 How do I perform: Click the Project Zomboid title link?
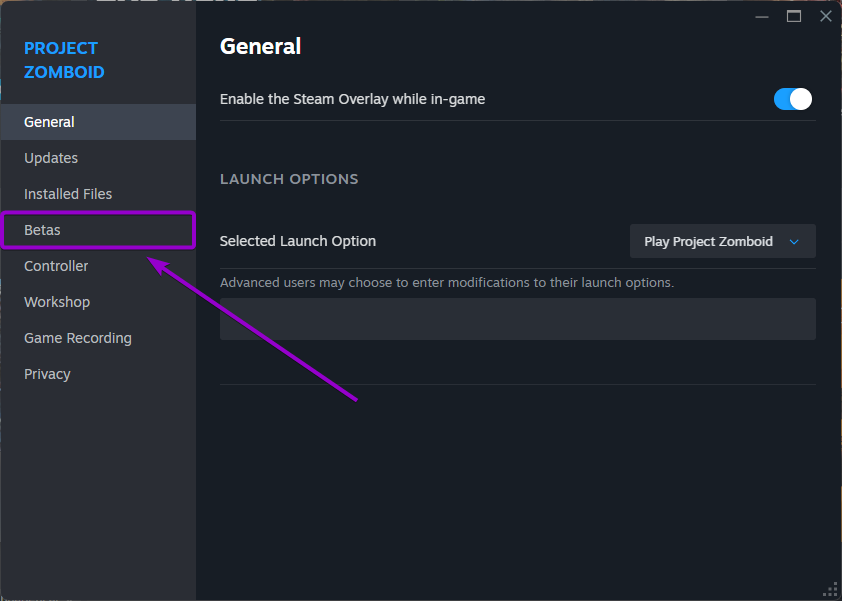coord(64,60)
